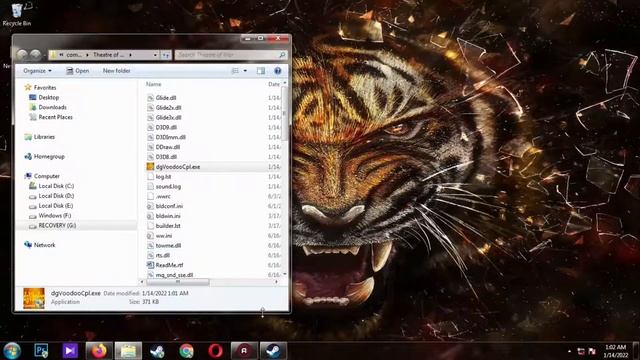Open the Recycle Bin desktop icon

point(17,13)
